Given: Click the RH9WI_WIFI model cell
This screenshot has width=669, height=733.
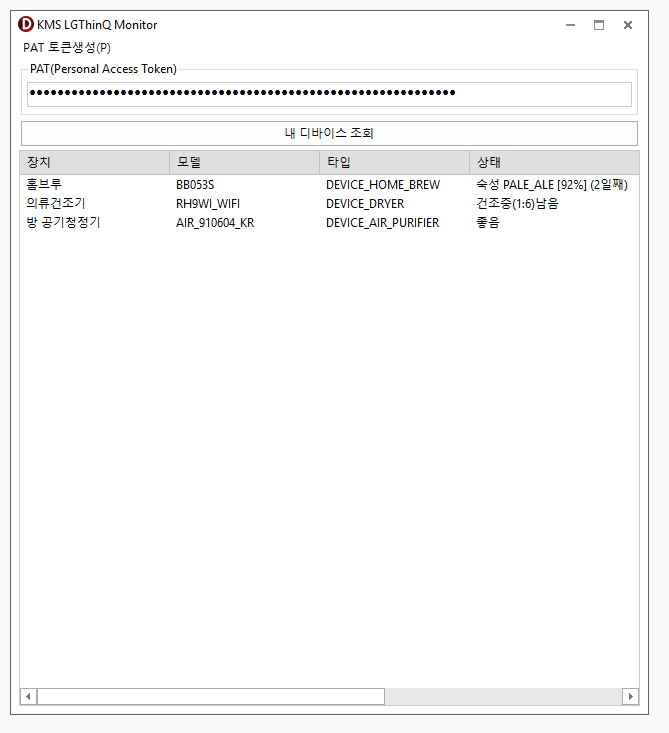Looking at the screenshot, I should [x=208, y=204].
